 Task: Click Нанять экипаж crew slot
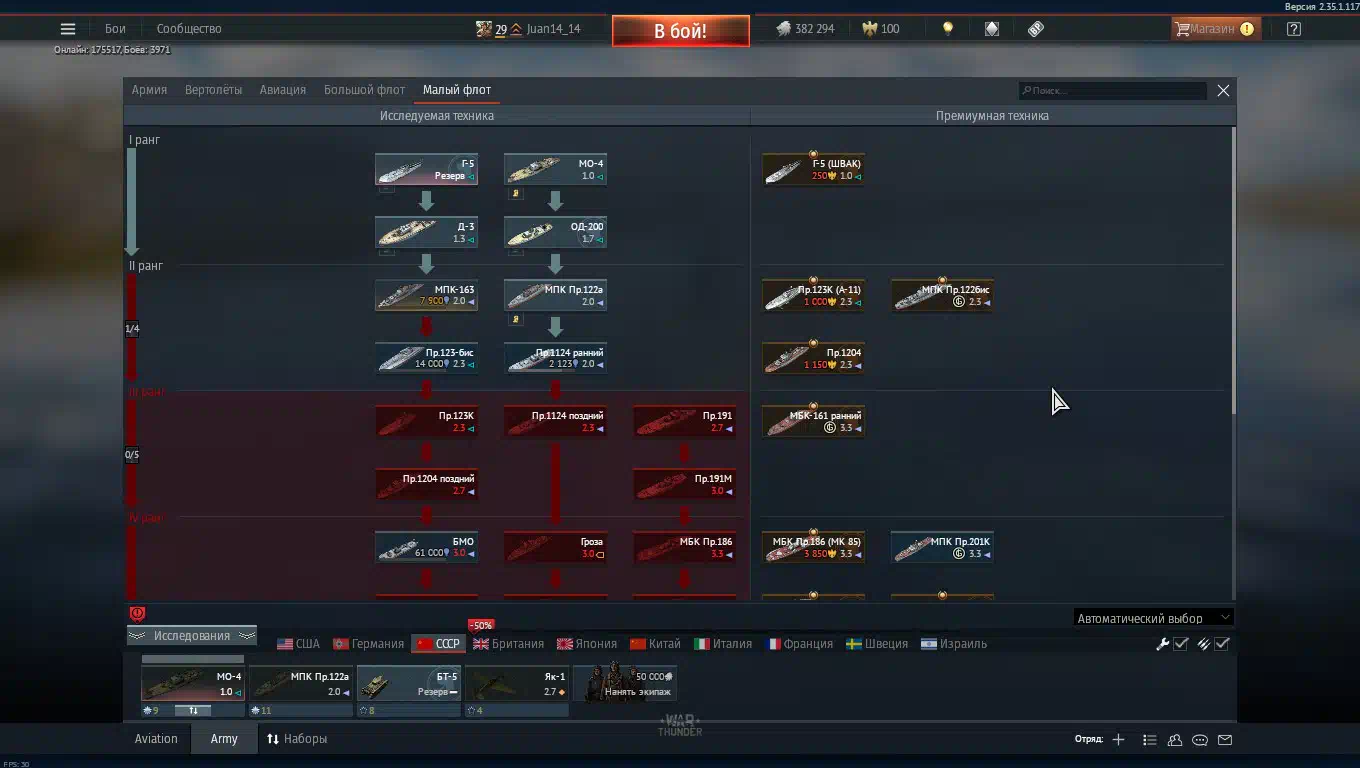[x=625, y=684]
